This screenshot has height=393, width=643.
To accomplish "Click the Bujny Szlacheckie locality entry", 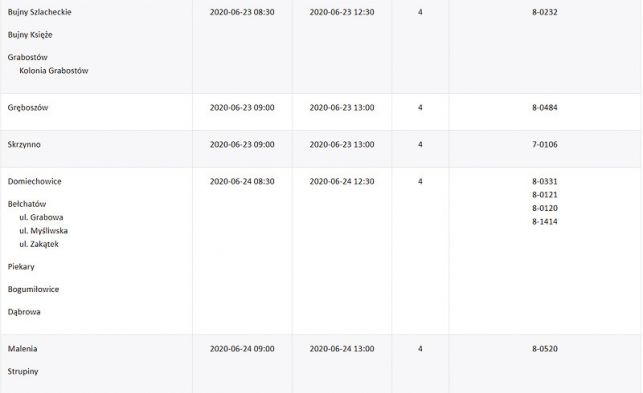I will tap(39, 12).
